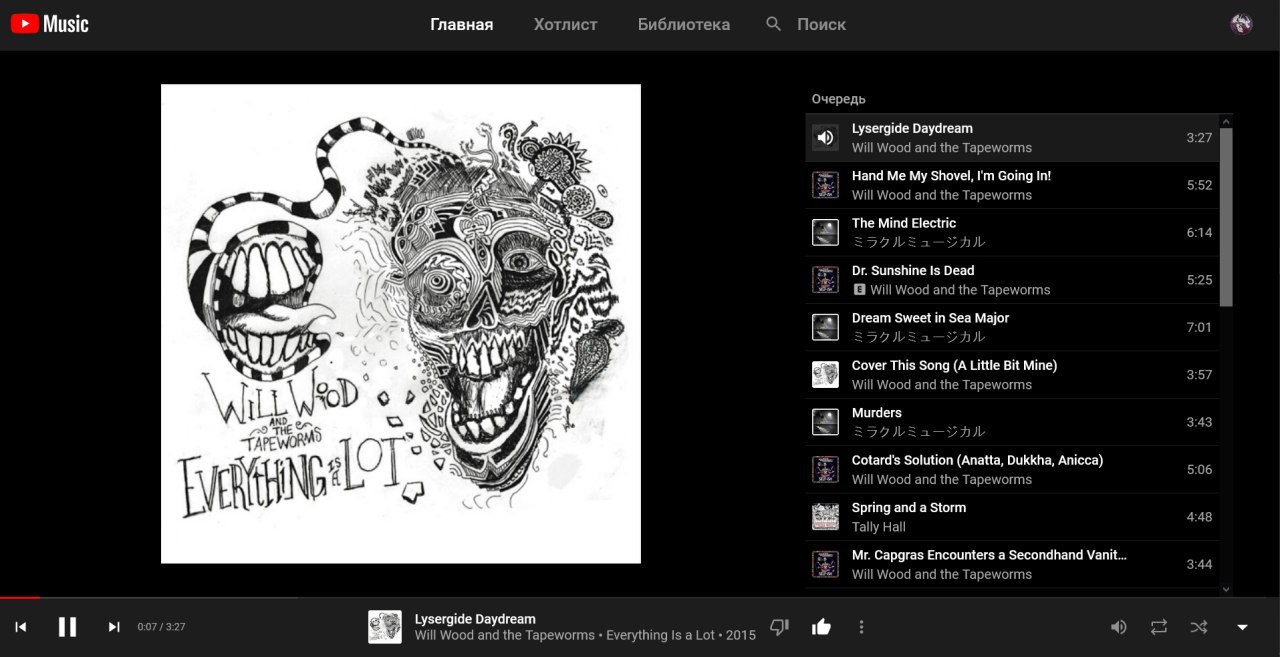
Task: Open the user account avatar menu
Action: coord(1241,24)
